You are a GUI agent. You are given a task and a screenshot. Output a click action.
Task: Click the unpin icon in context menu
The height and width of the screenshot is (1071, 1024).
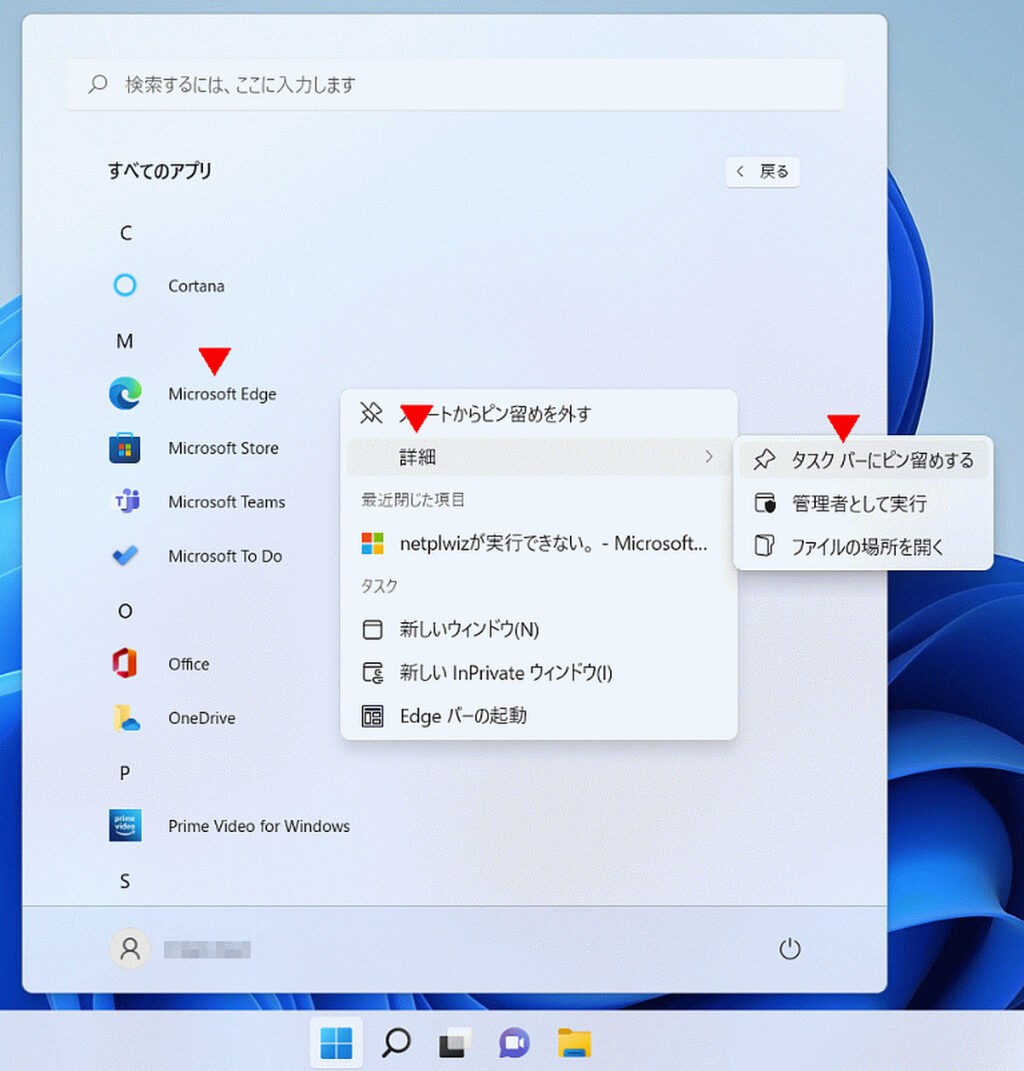pos(372,413)
